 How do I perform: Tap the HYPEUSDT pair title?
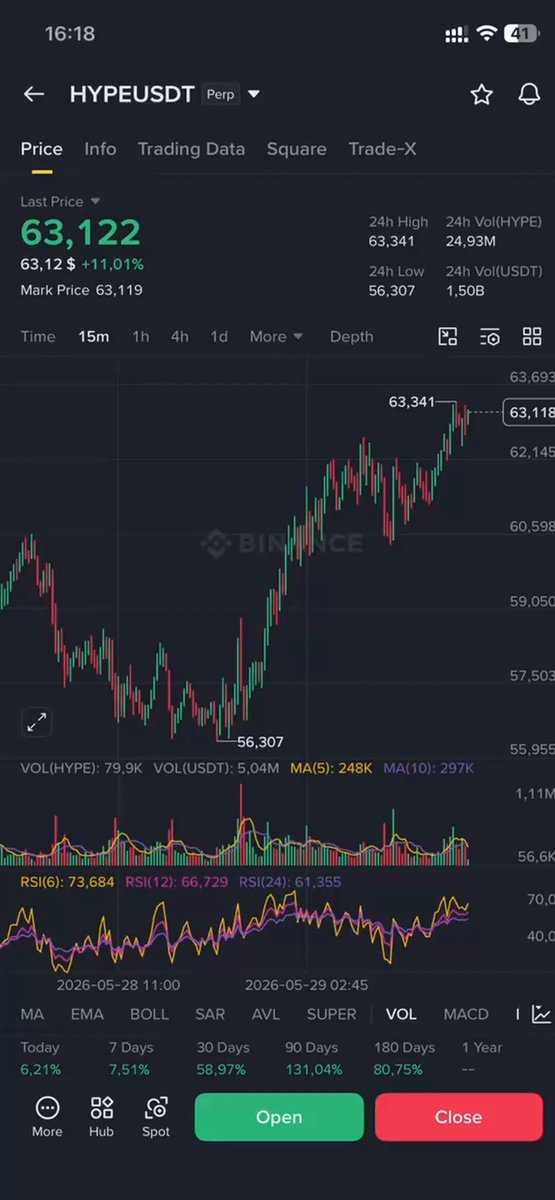133,94
